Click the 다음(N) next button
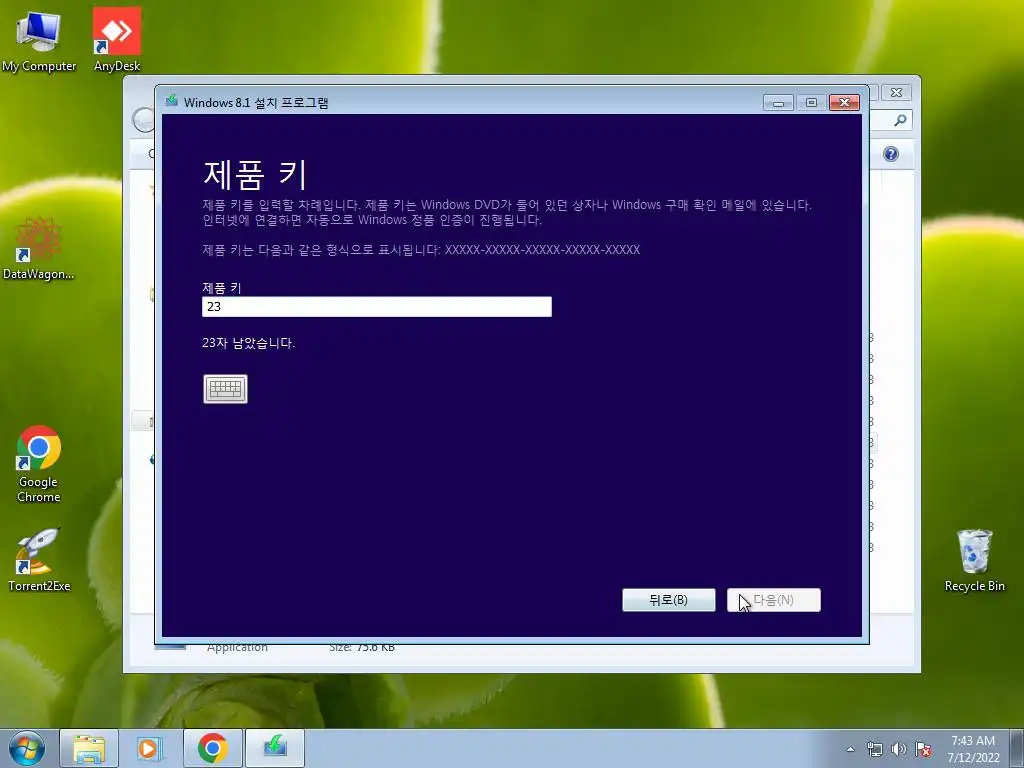1024x768 pixels. pyautogui.click(x=774, y=600)
